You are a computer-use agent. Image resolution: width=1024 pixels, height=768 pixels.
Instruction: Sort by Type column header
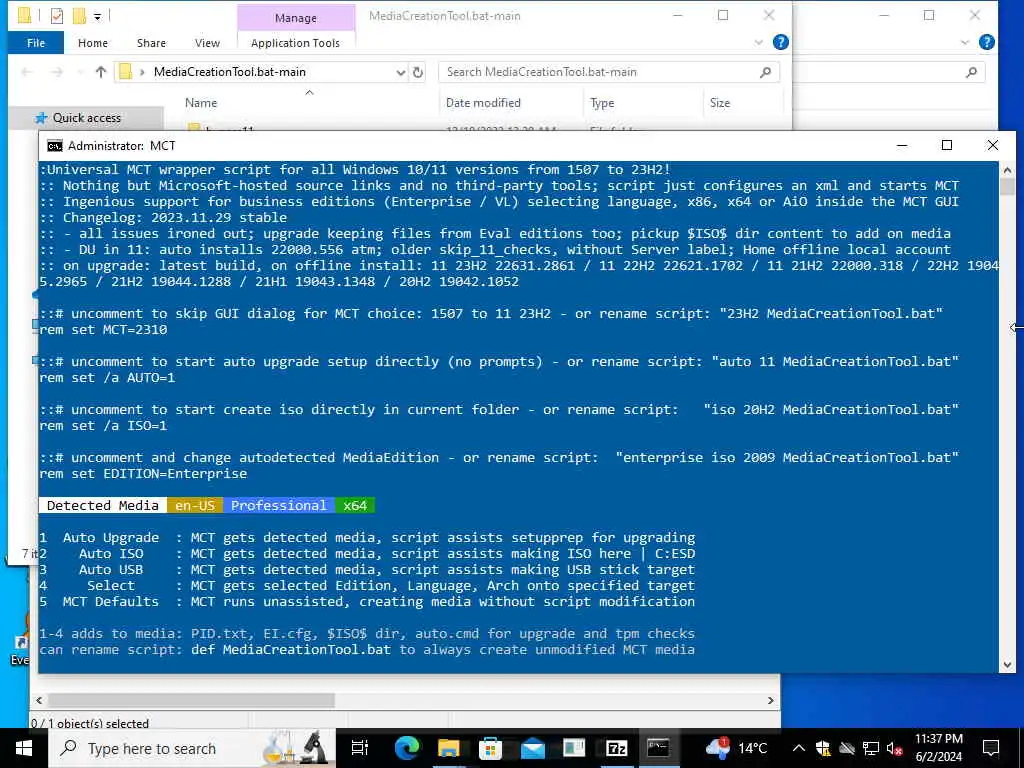602,103
